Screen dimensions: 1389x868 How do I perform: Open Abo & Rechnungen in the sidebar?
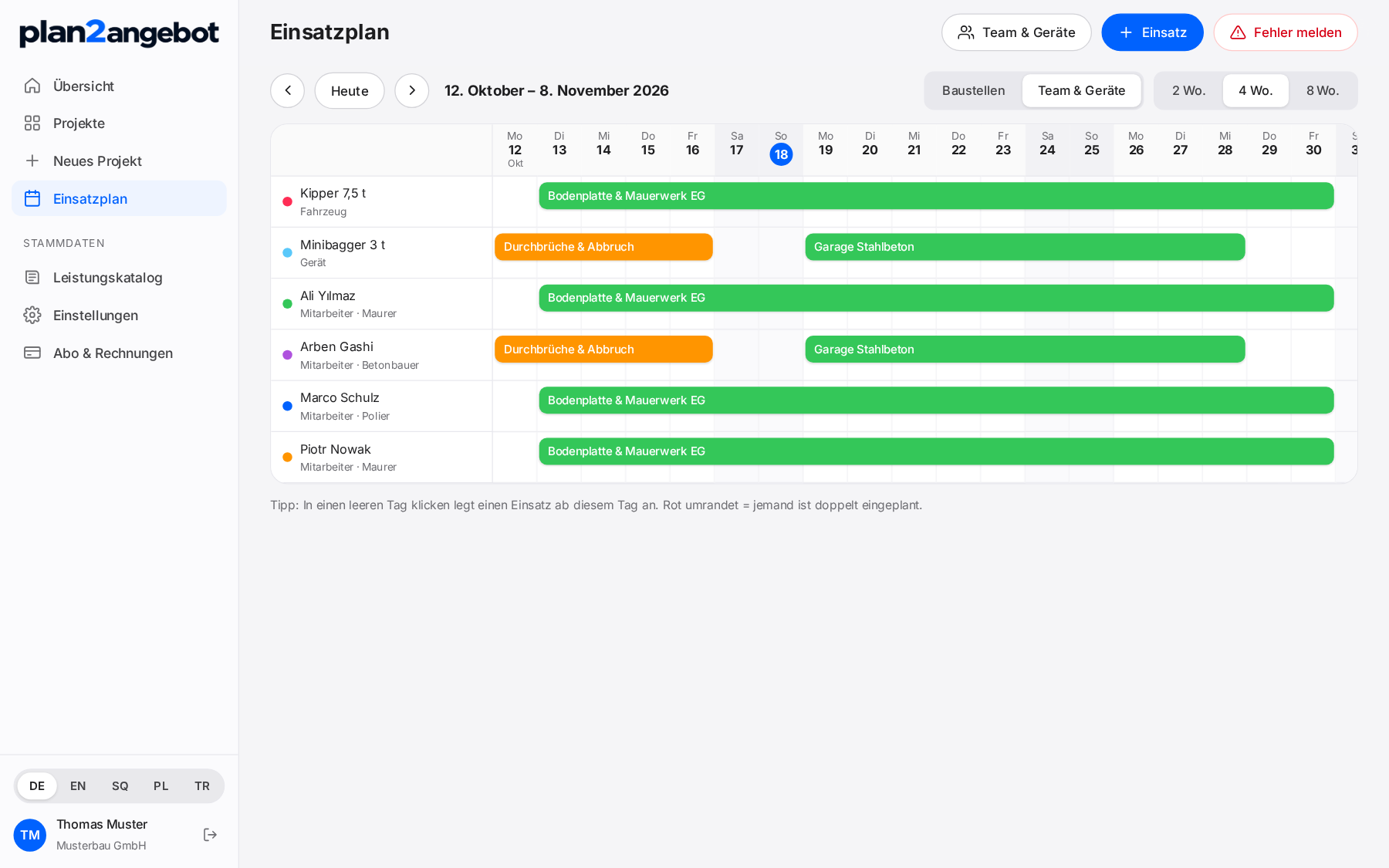tap(119, 353)
